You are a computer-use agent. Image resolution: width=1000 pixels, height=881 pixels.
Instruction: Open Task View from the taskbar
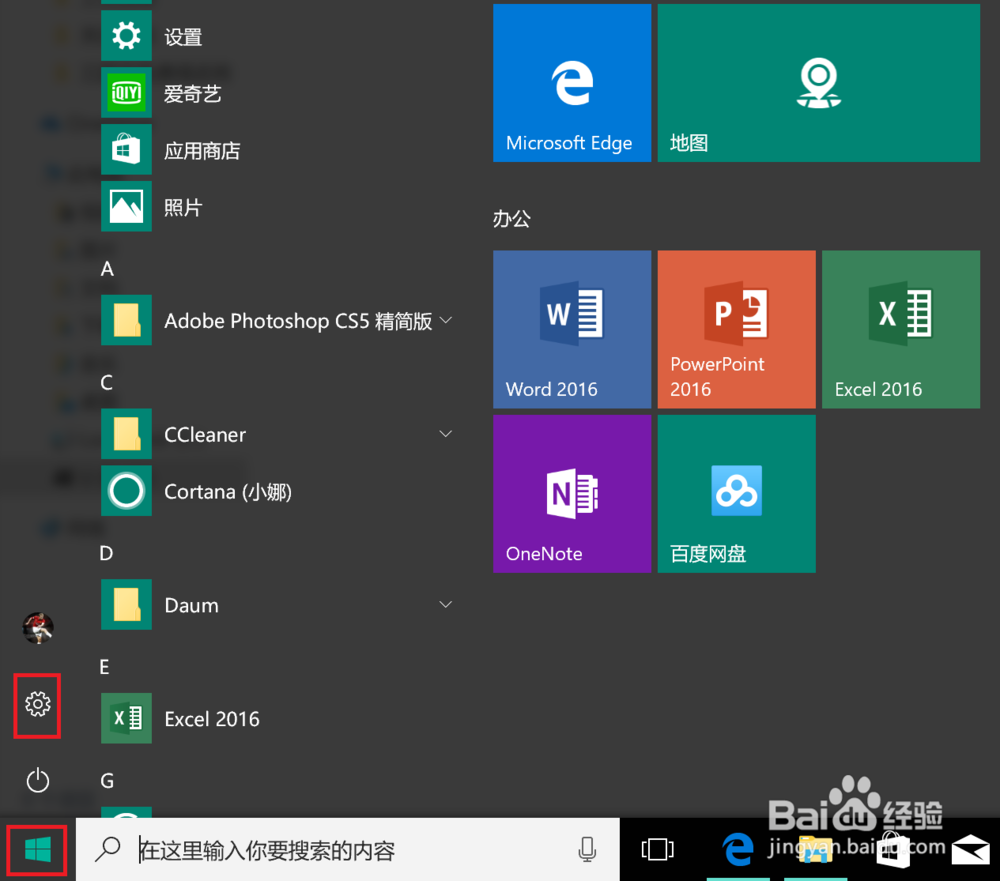pyautogui.click(x=657, y=849)
